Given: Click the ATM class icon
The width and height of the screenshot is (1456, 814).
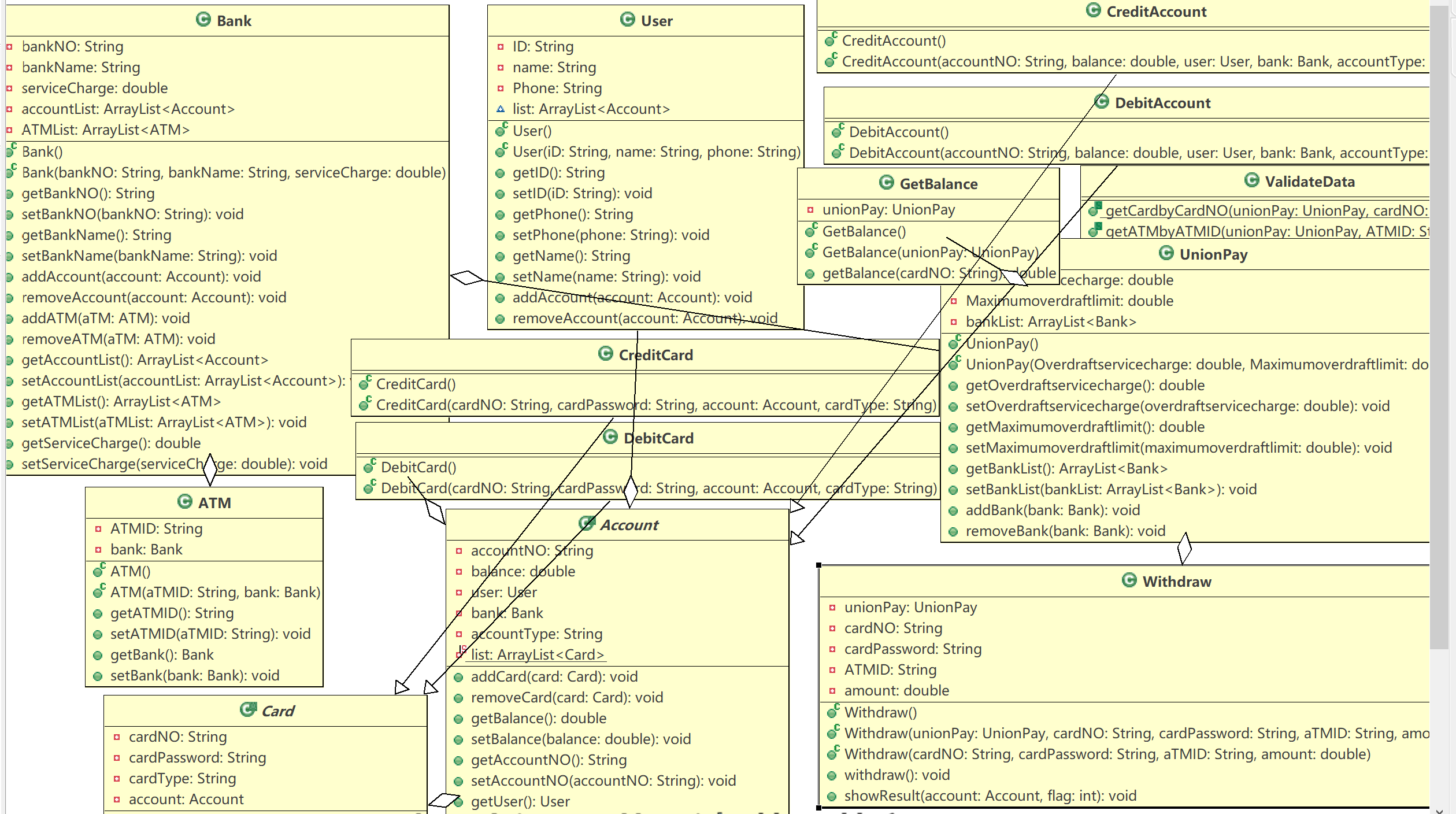Looking at the screenshot, I should pyautogui.click(x=184, y=502).
